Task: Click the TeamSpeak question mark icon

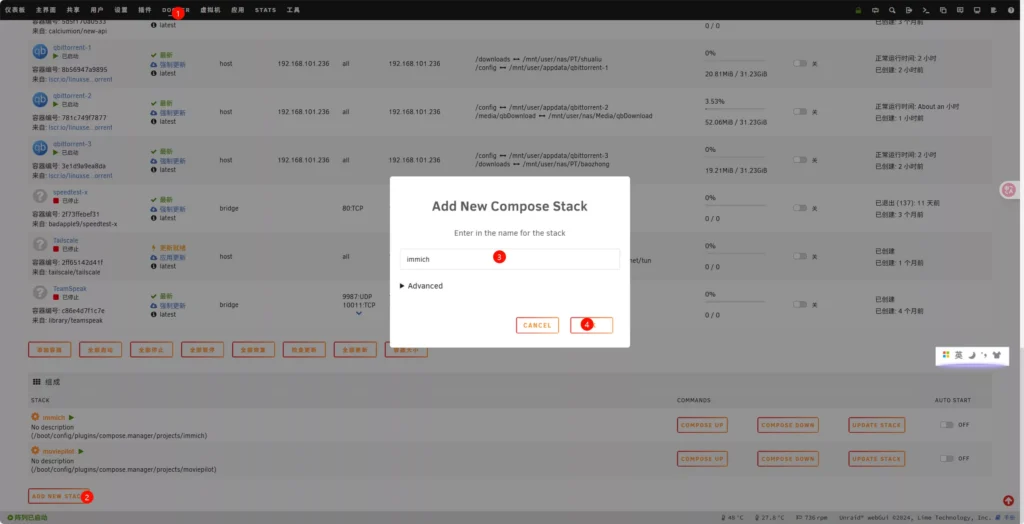Action: click(x=40, y=294)
